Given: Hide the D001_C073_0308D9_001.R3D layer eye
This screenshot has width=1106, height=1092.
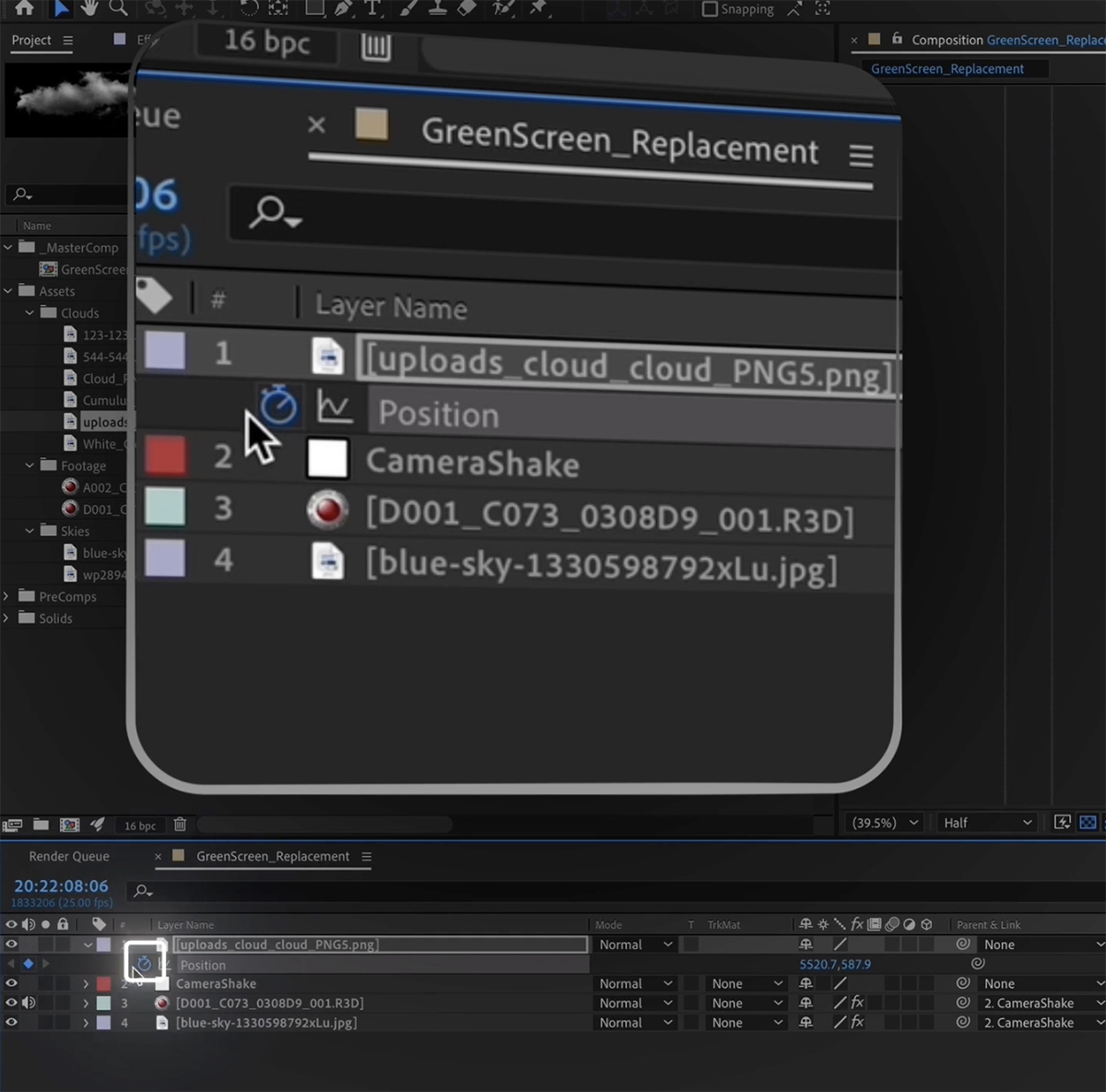Looking at the screenshot, I should 11,1003.
